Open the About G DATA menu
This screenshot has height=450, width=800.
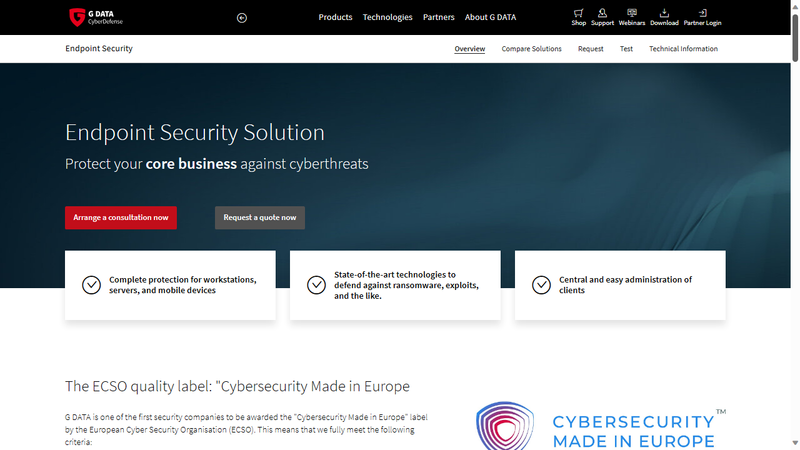[490, 17]
